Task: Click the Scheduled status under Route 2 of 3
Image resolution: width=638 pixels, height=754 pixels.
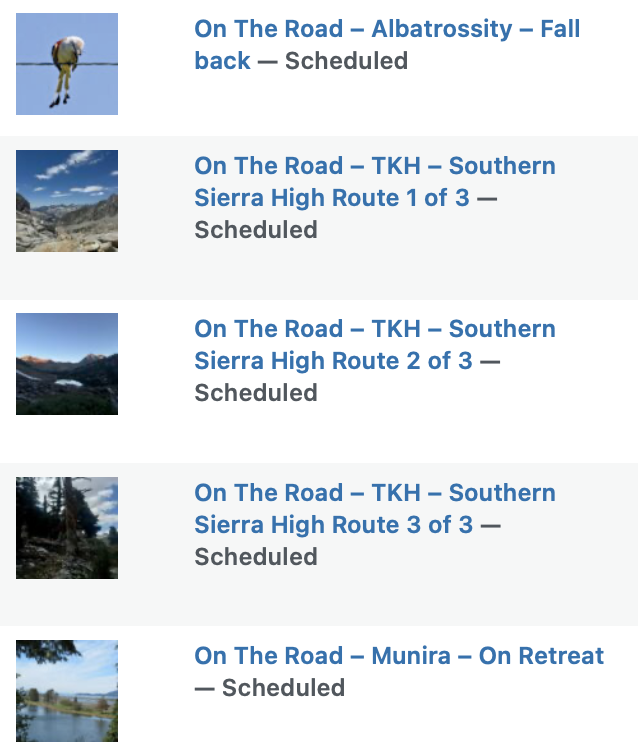Action: pyautogui.click(x=256, y=393)
